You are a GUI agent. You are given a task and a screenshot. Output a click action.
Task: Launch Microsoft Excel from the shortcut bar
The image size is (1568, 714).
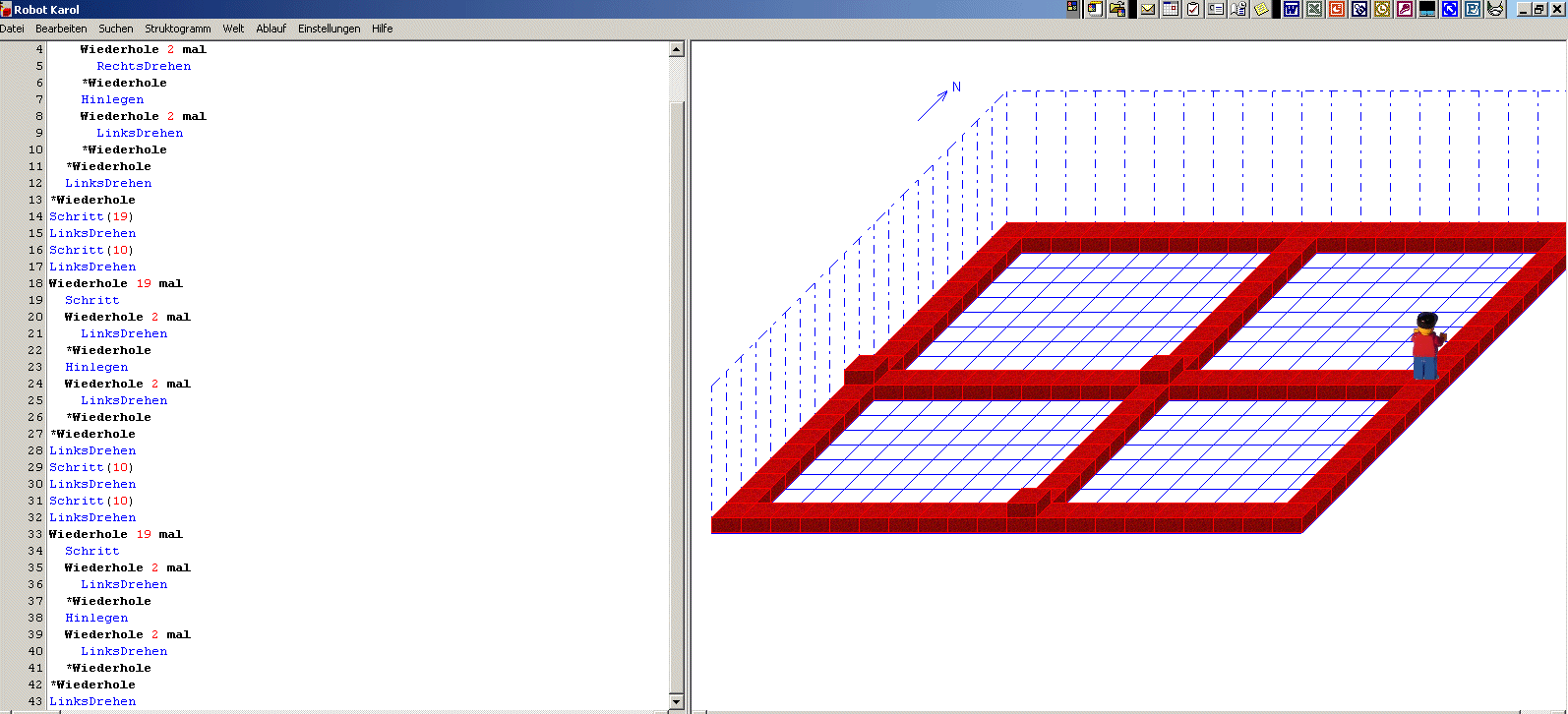pos(1314,10)
